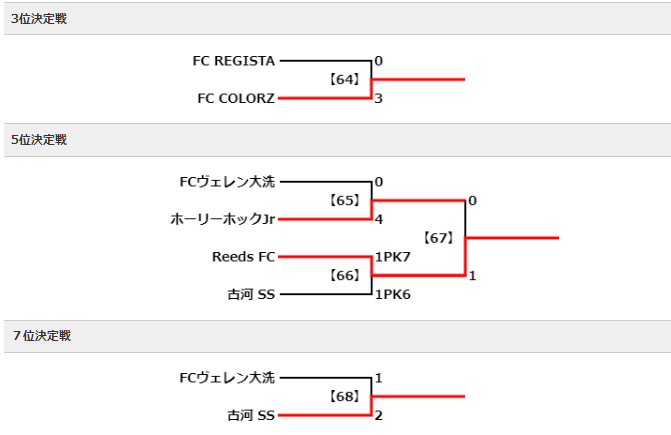Select team FC REGISTA in the bracket
This screenshot has width=671, height=435.
pyautogui.click(x=234, y=61)
